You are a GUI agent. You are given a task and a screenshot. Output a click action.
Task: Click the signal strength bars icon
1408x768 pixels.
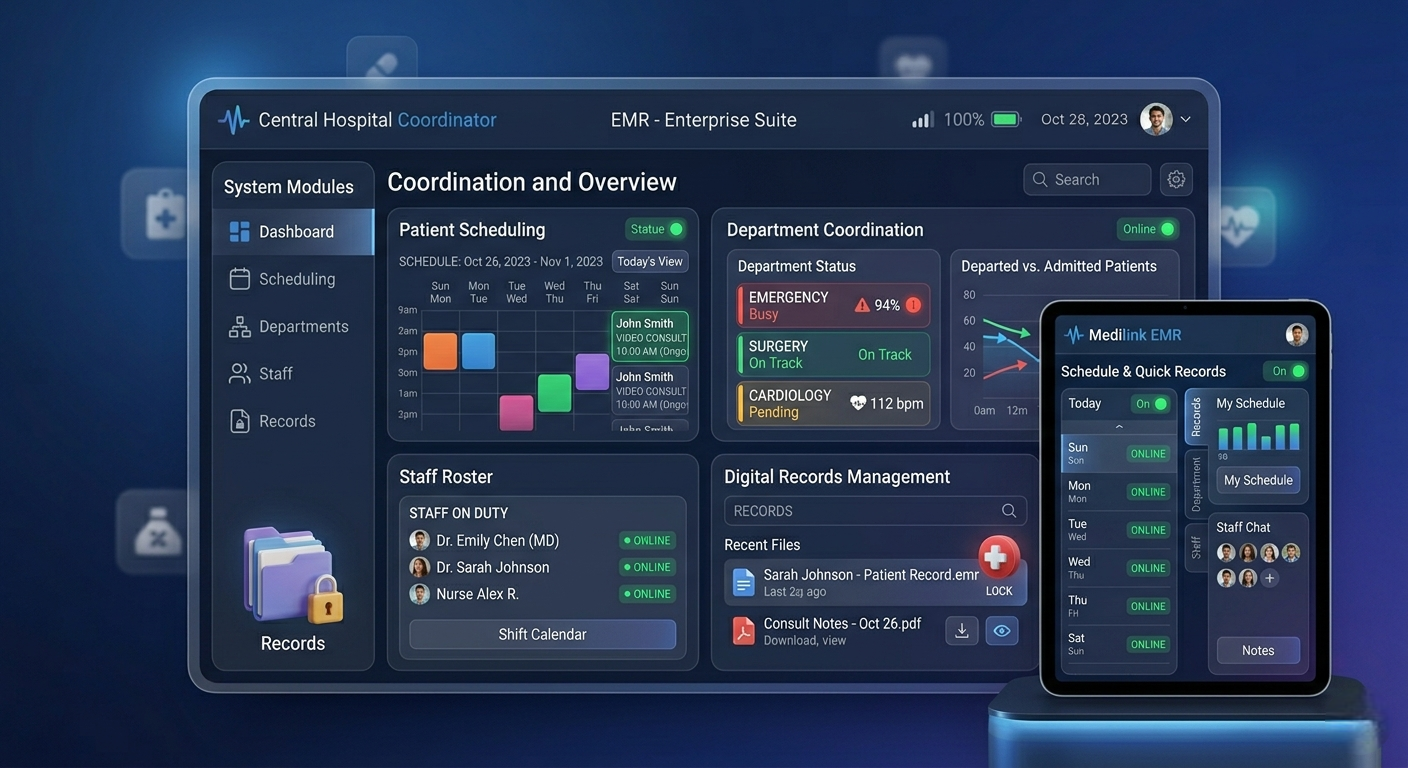pos(922,120)
